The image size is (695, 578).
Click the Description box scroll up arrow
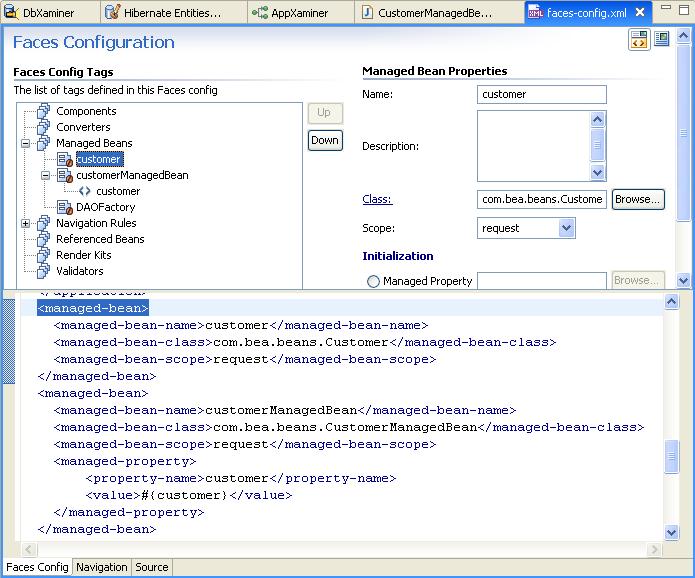[597, 119]
